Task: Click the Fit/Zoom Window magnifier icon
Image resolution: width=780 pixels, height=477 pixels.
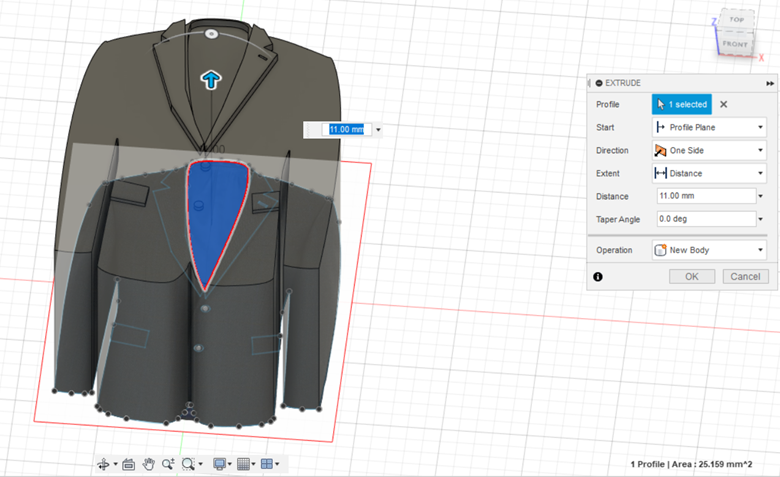Action: tap(188, 464)
